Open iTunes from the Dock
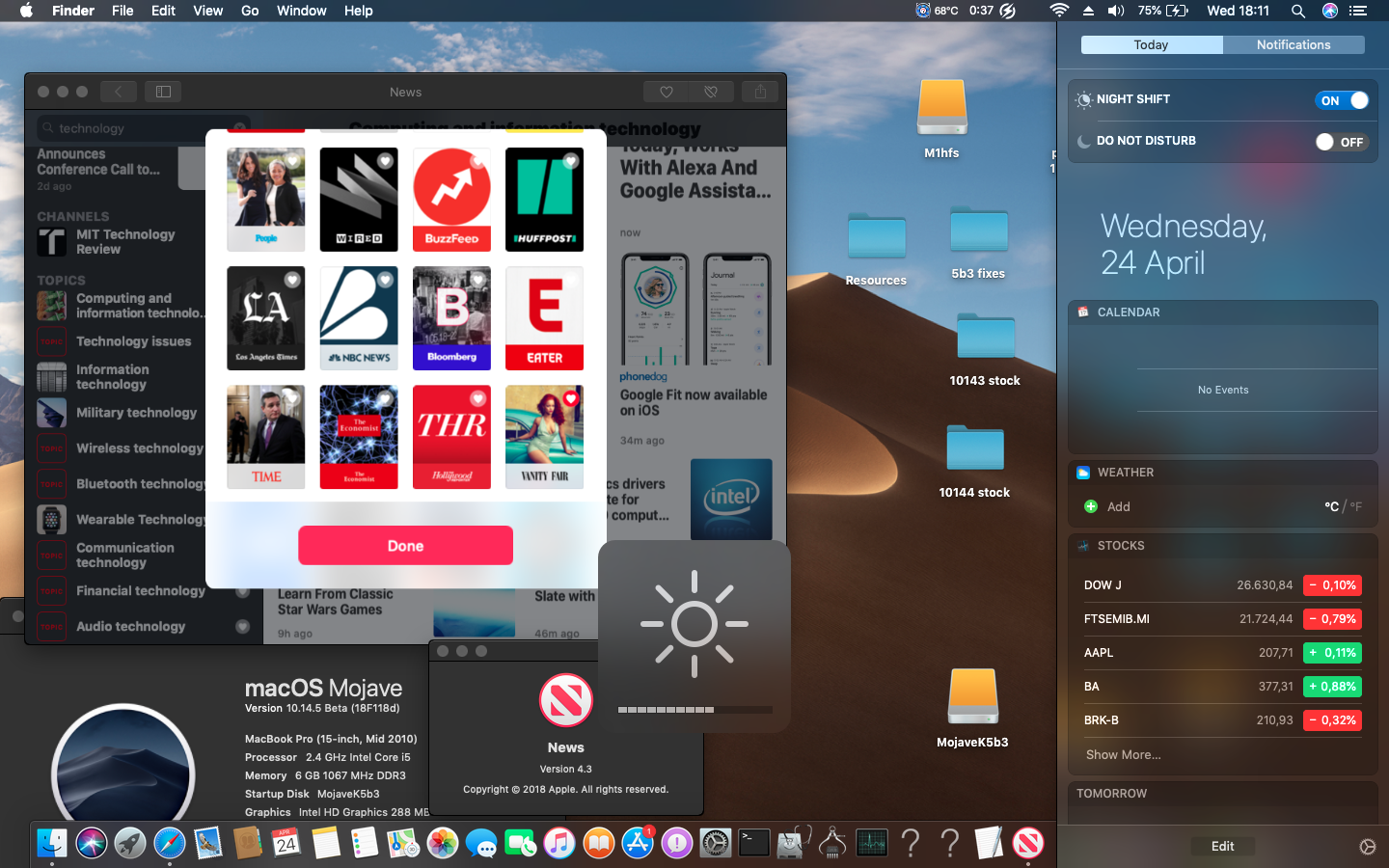The image size is (1389, 868). 559,843
